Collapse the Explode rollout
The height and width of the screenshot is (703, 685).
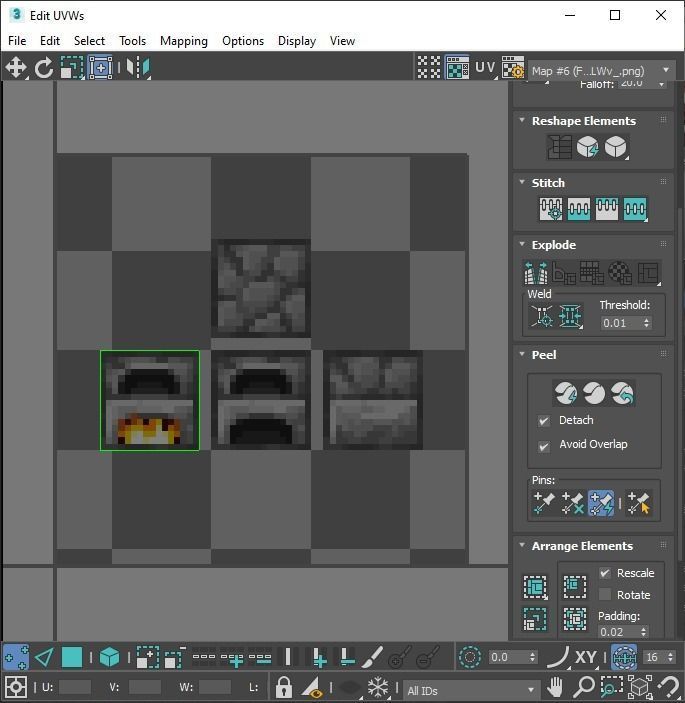(522, 245)
